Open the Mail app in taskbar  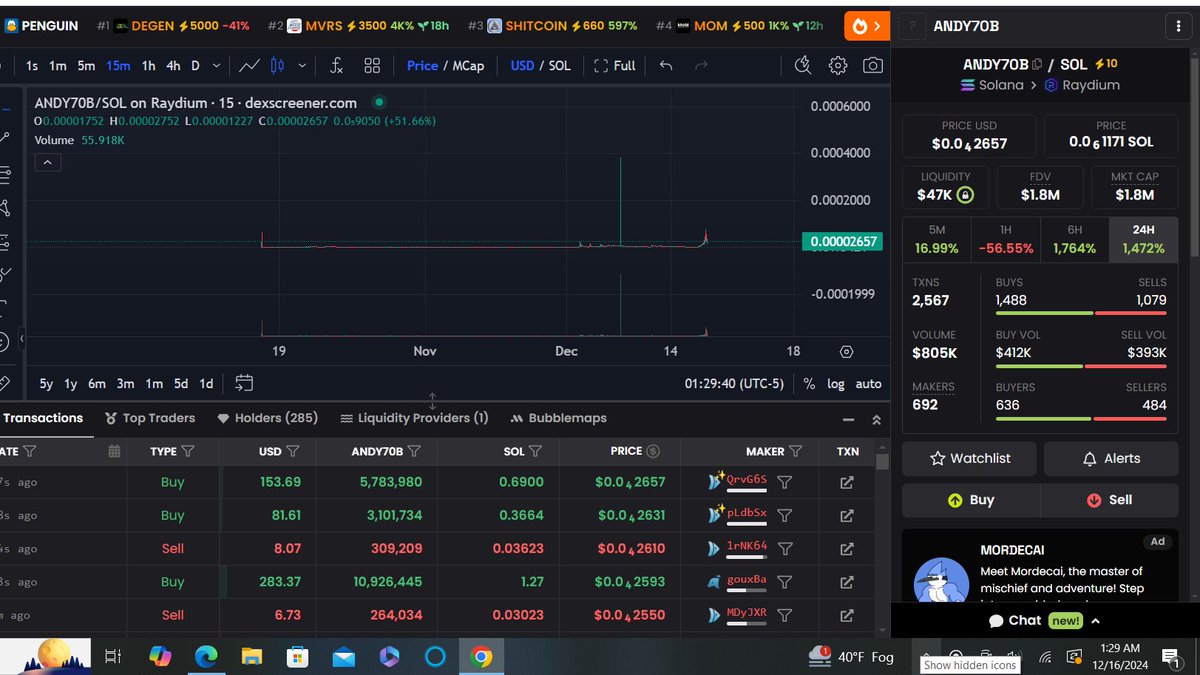(x=344, y=657)
